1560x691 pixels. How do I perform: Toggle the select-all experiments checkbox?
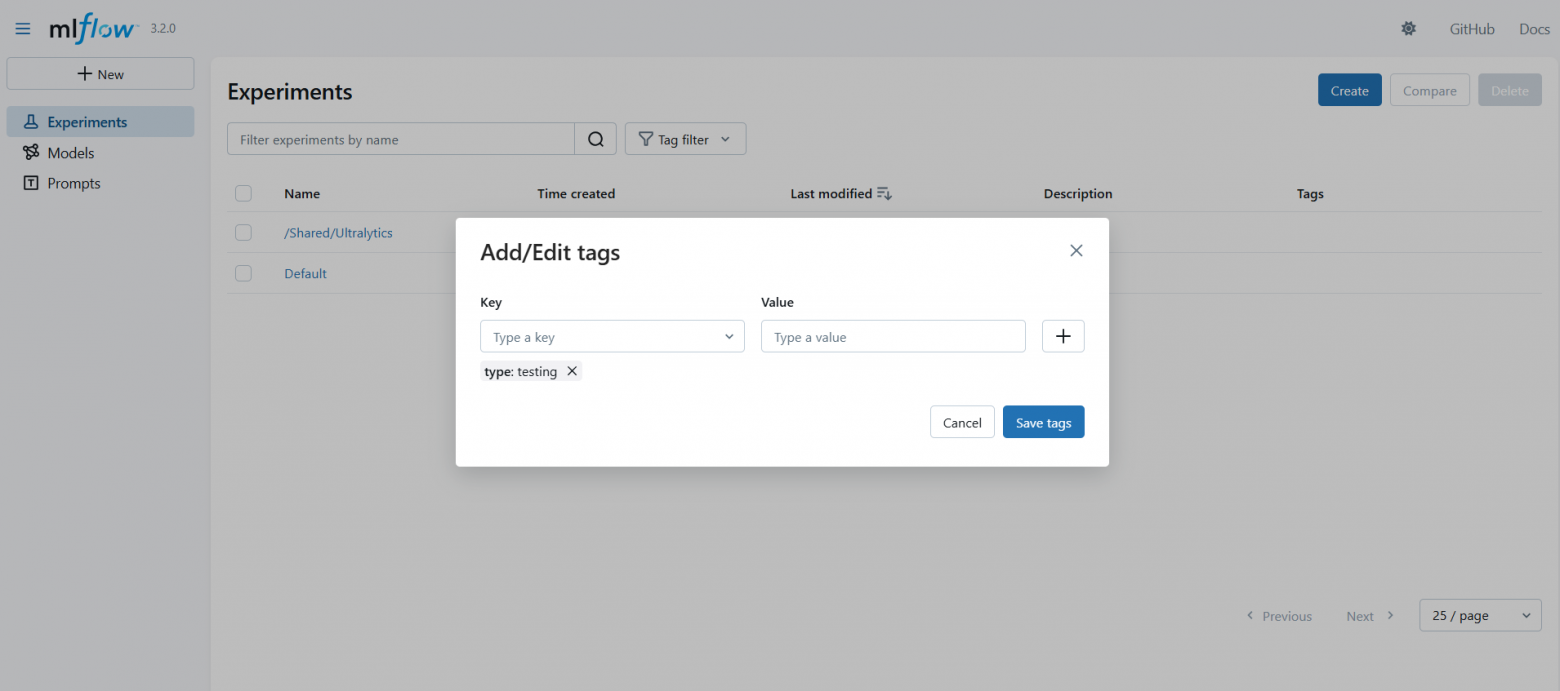point(243,194)
